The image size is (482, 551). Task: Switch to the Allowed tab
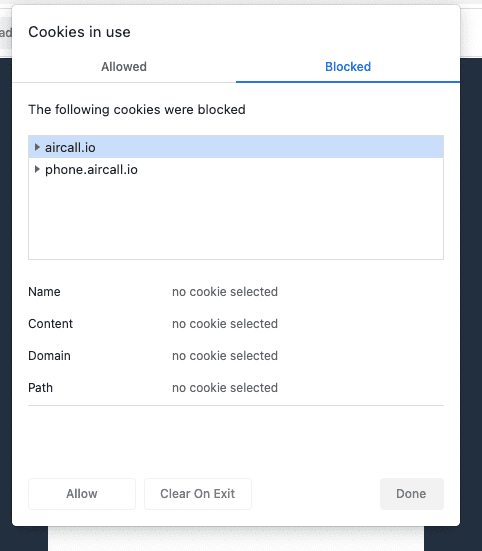pyautogui.click(x=124, y=67)
